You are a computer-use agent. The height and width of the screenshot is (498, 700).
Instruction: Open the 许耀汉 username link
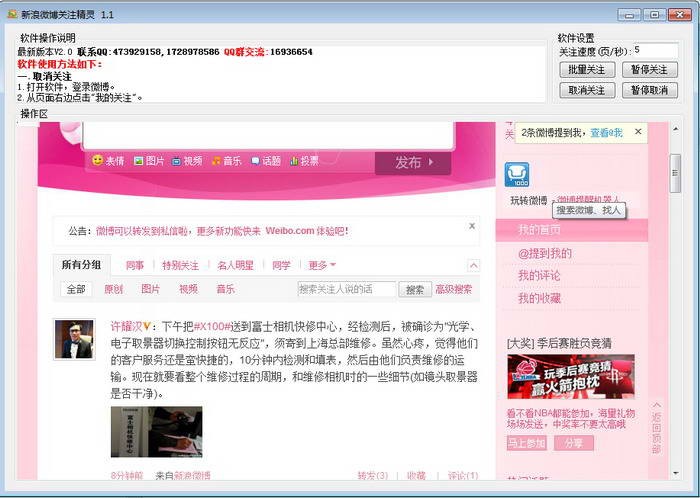point(126,327)
